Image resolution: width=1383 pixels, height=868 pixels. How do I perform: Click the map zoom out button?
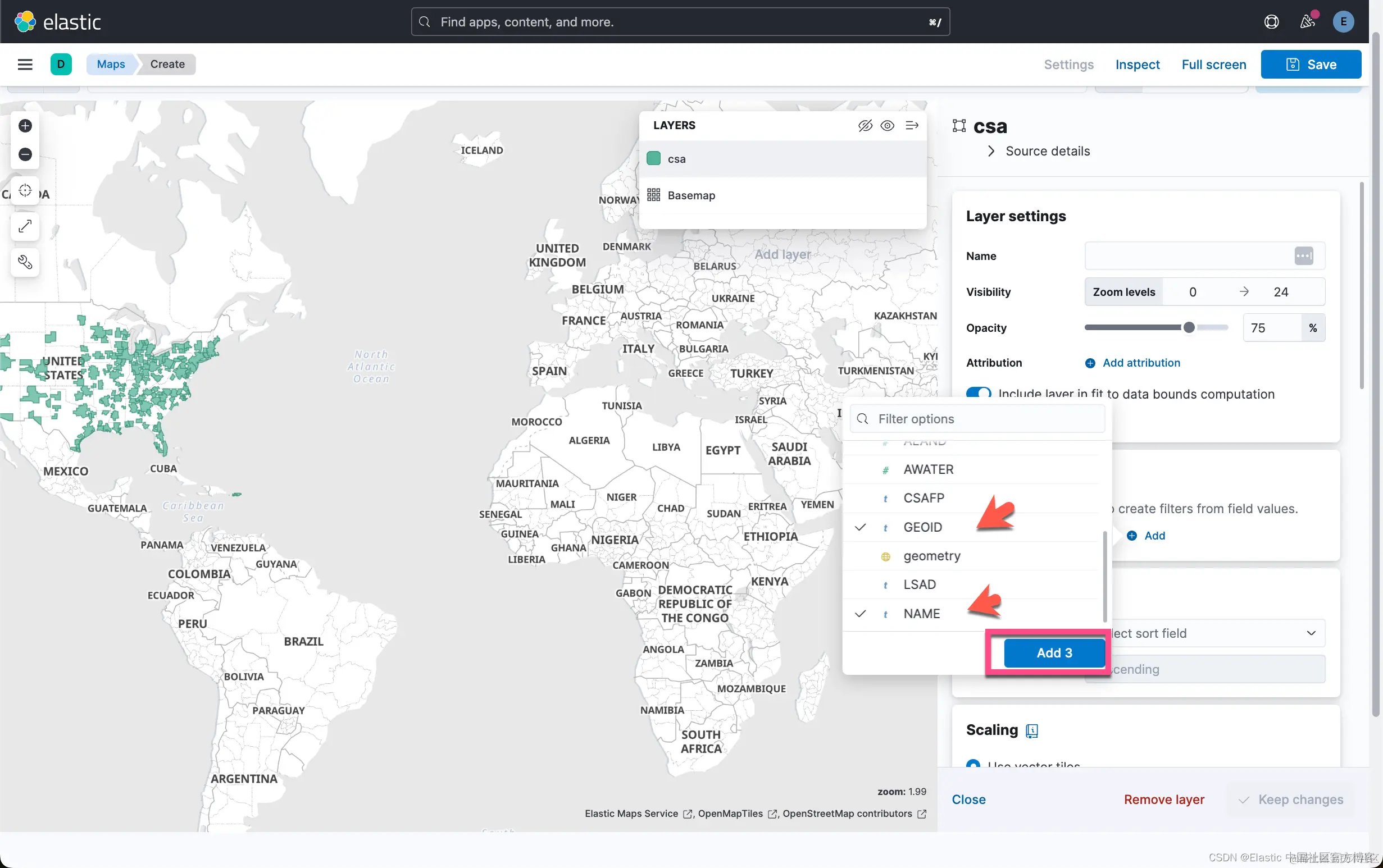(x=25, y=154)
